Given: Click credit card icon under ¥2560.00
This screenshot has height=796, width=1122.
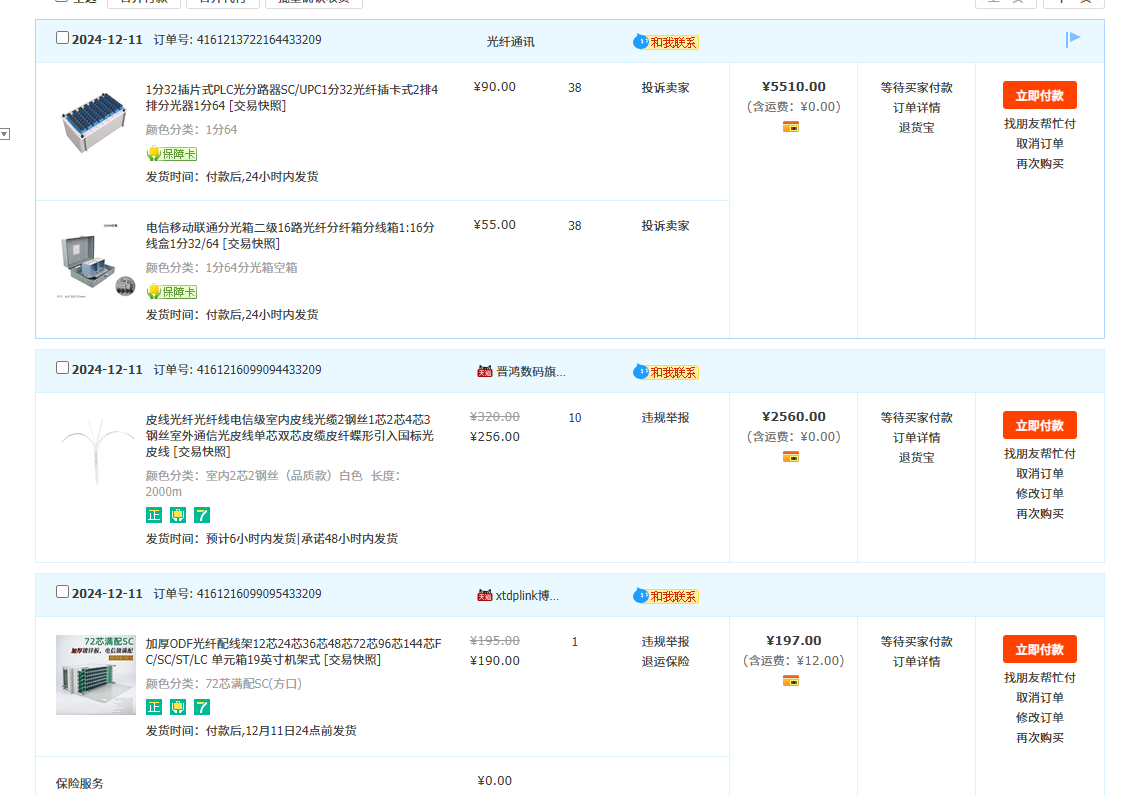Looking at the screenshot, I should click(791, 457).
